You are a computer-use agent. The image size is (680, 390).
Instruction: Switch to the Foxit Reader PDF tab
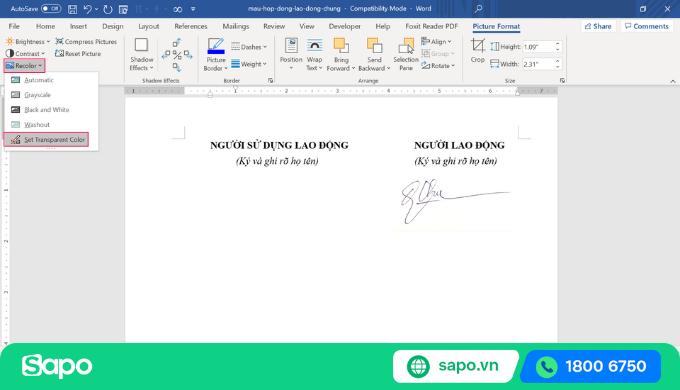point(432,26)
